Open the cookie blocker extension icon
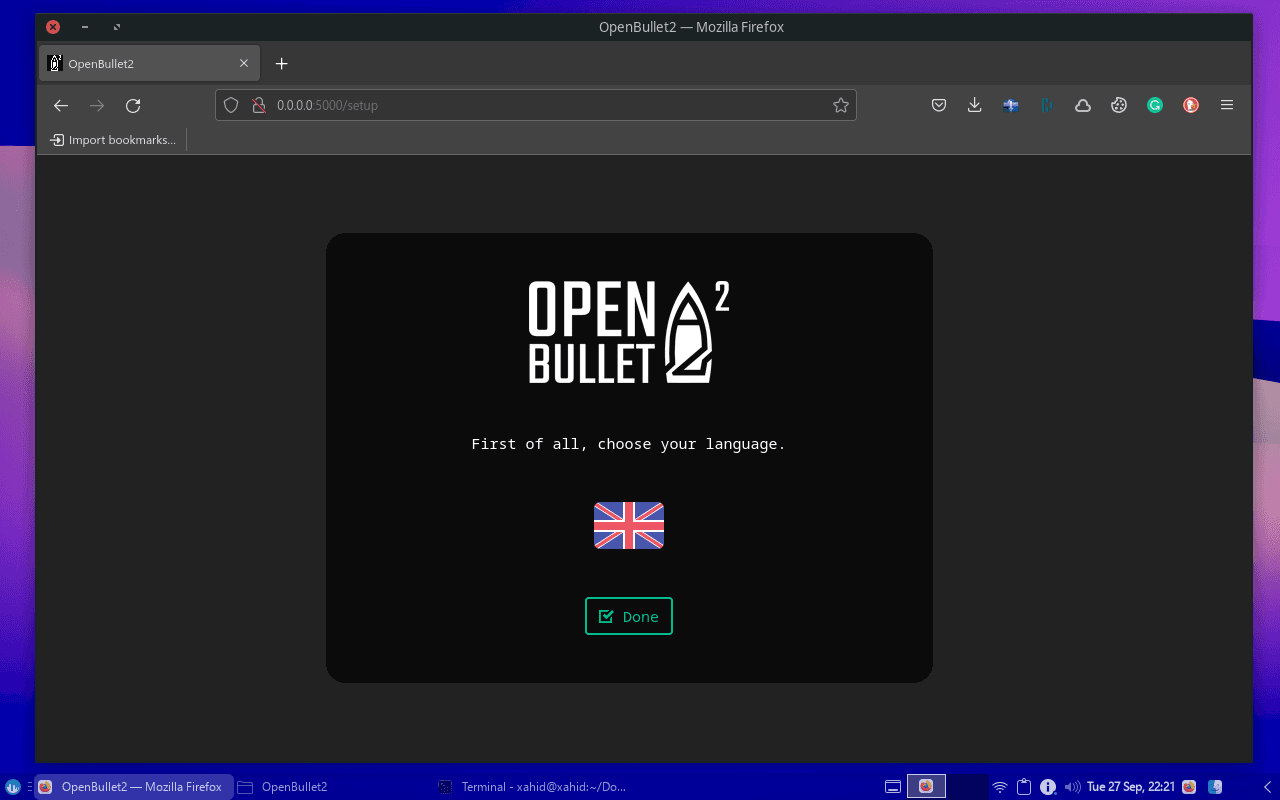Viewport: 1280px width, 800px height. click(x=1118, y=104)
